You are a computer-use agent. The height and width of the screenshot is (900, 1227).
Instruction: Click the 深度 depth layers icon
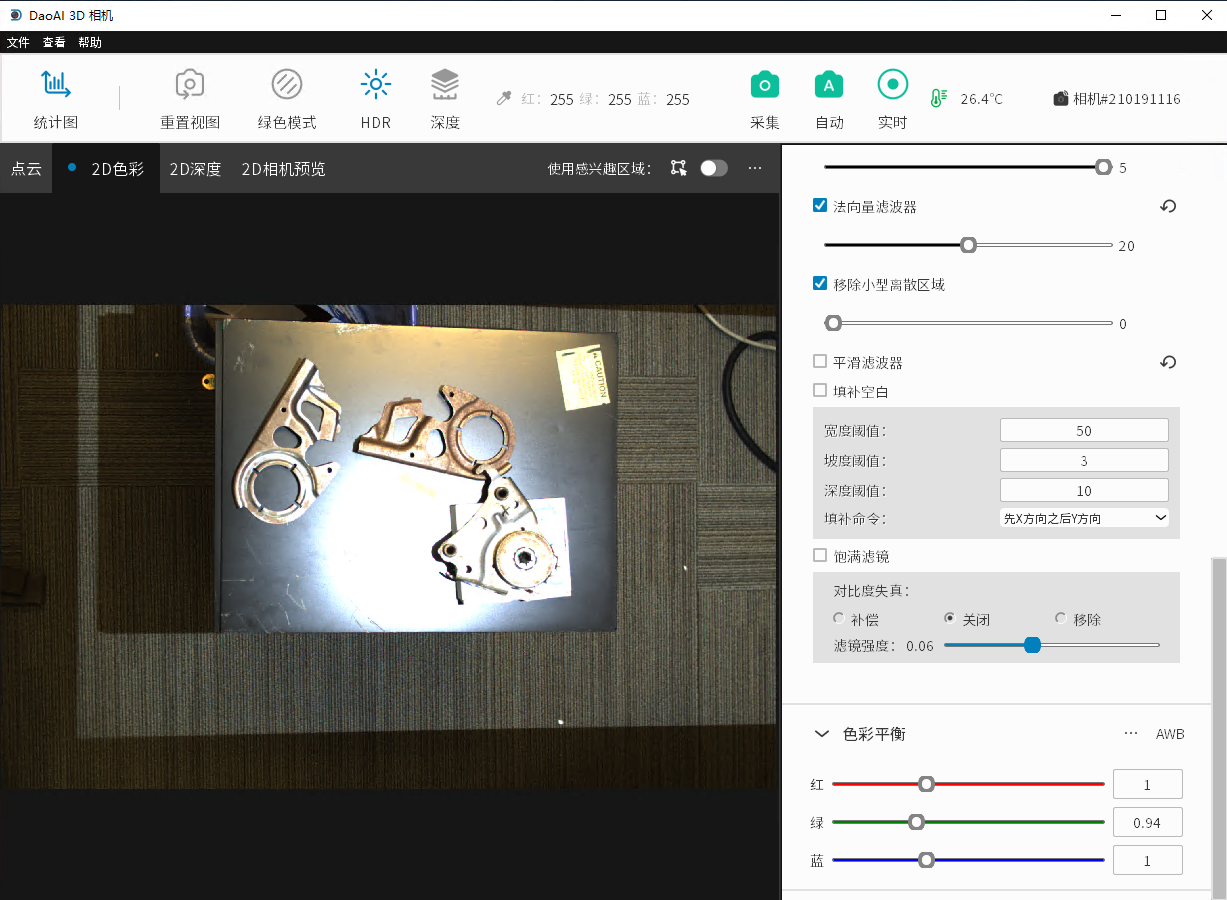(x=445, y=87)
